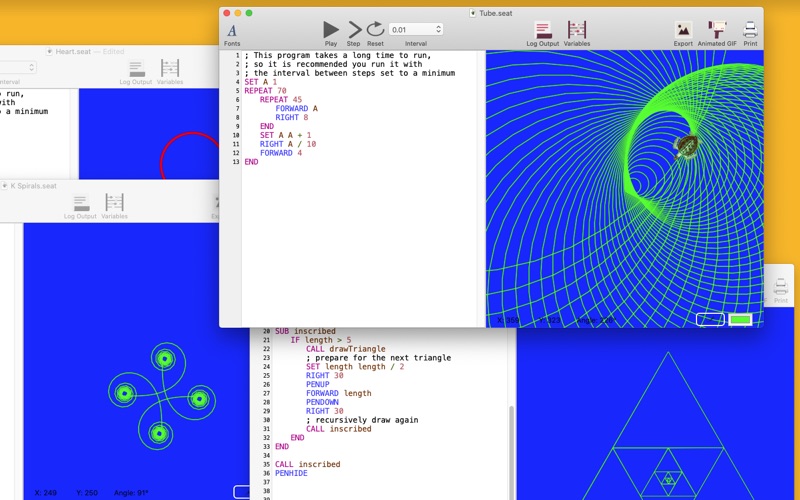
Task: Show Log Output in Tube.seat window
Action: [542, 34]
